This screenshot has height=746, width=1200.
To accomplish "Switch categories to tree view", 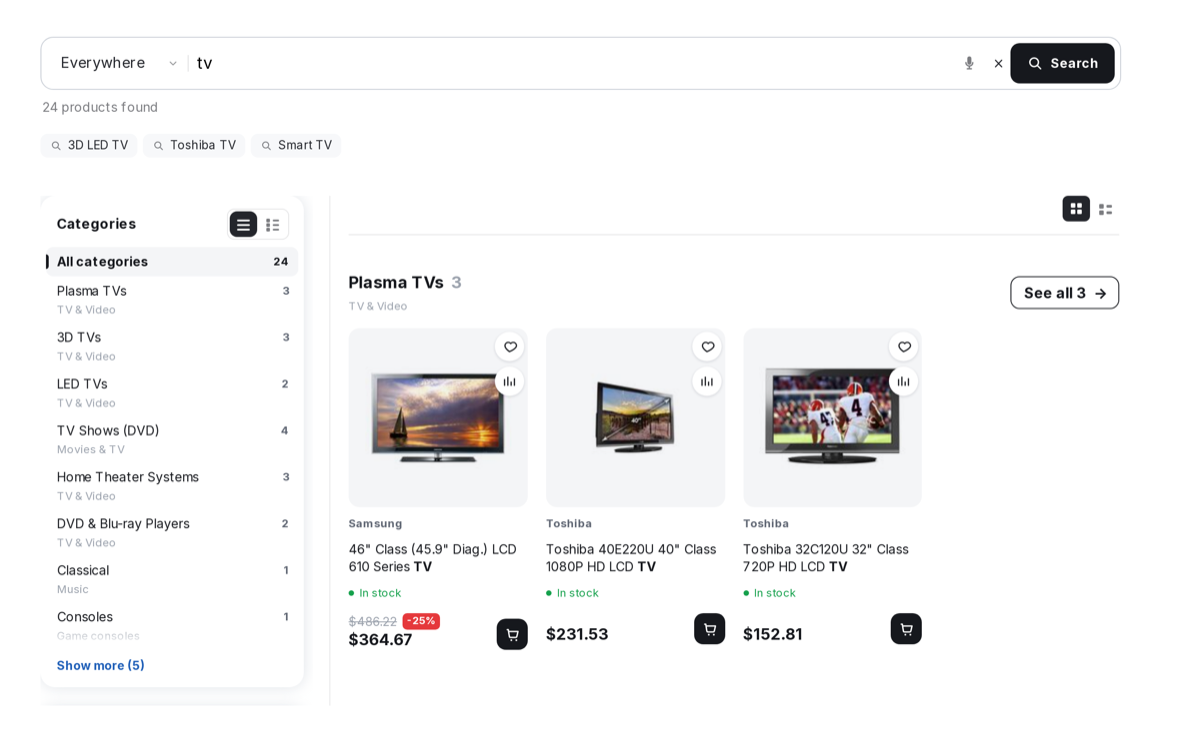I will pos(273,224).
